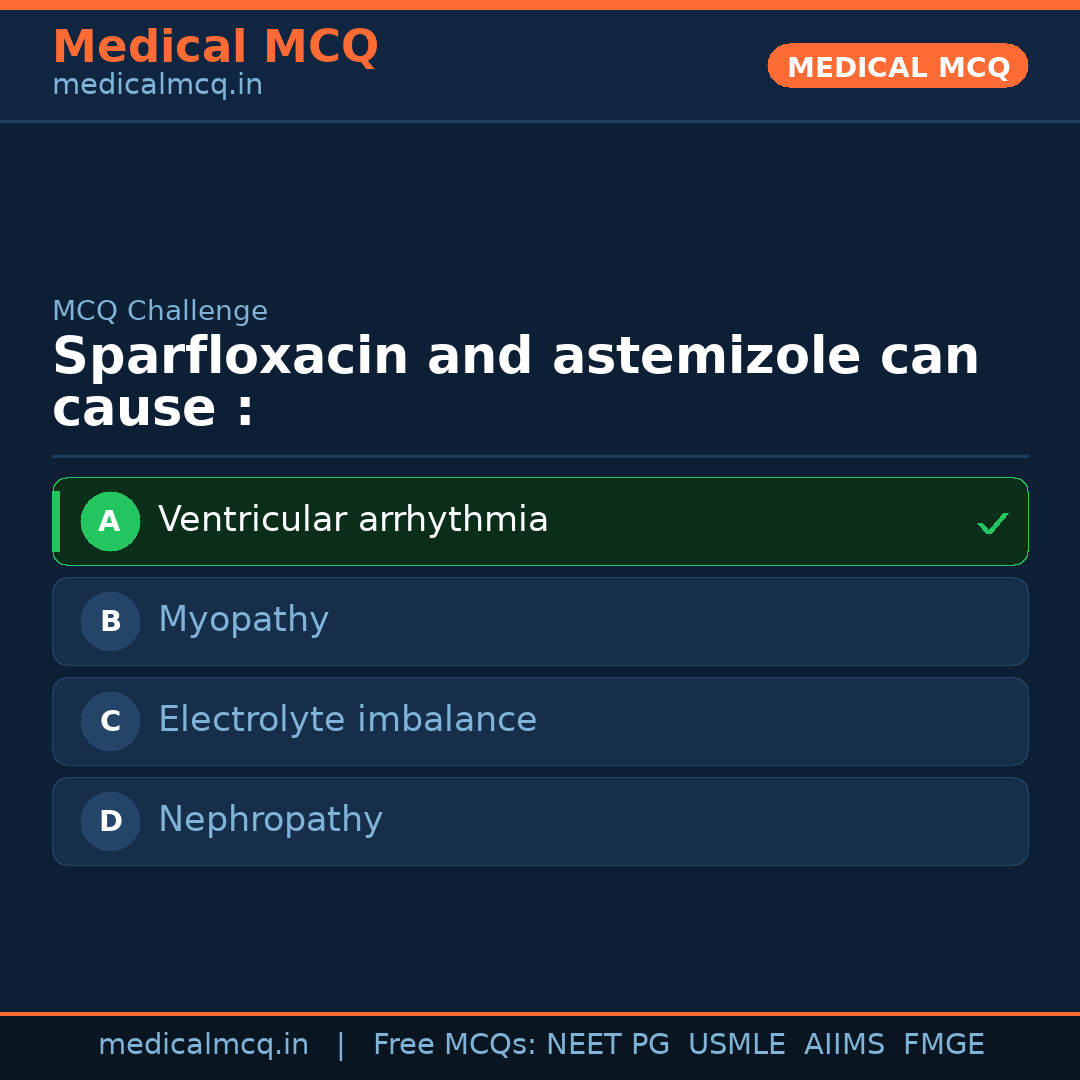Click the B option circle
The width and height of the screenshot is (1080, 1080).
pyautogui.click(x=110, y=621)
